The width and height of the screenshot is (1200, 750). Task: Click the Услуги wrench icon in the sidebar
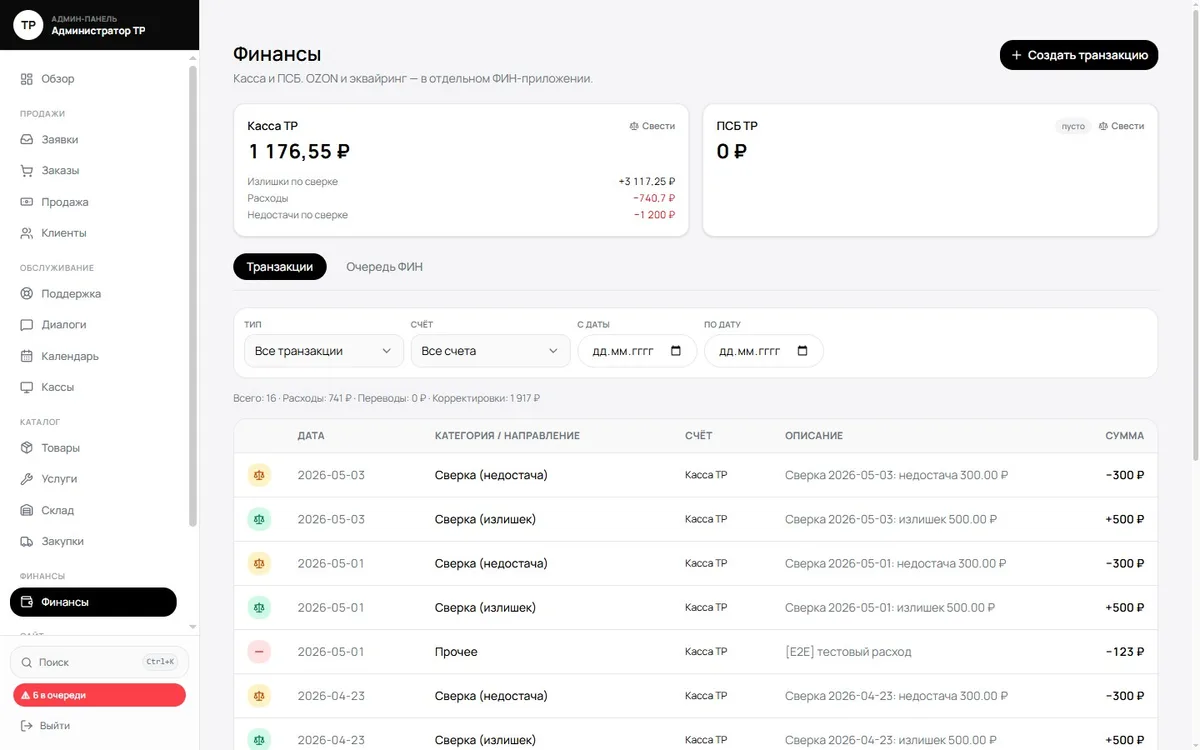27,479
